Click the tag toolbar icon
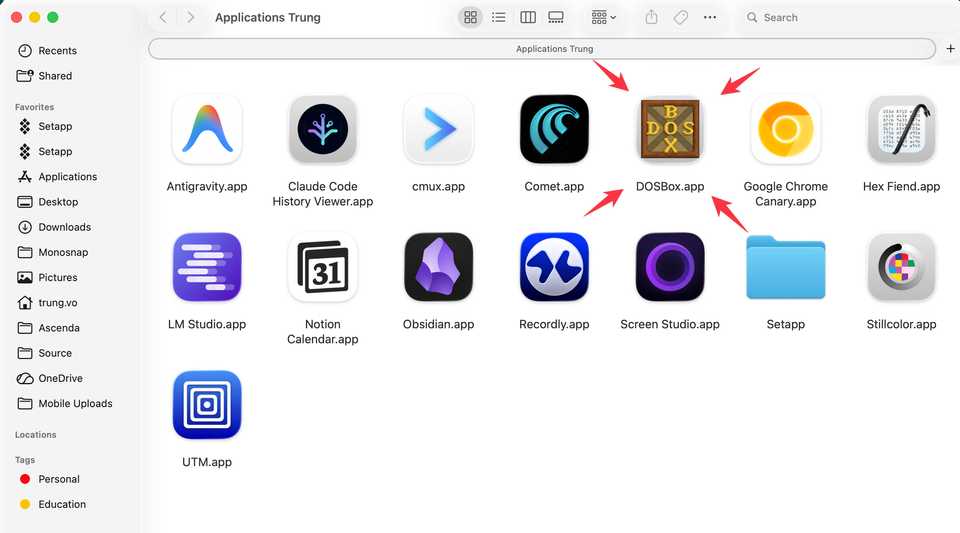 tap(680, 17)
